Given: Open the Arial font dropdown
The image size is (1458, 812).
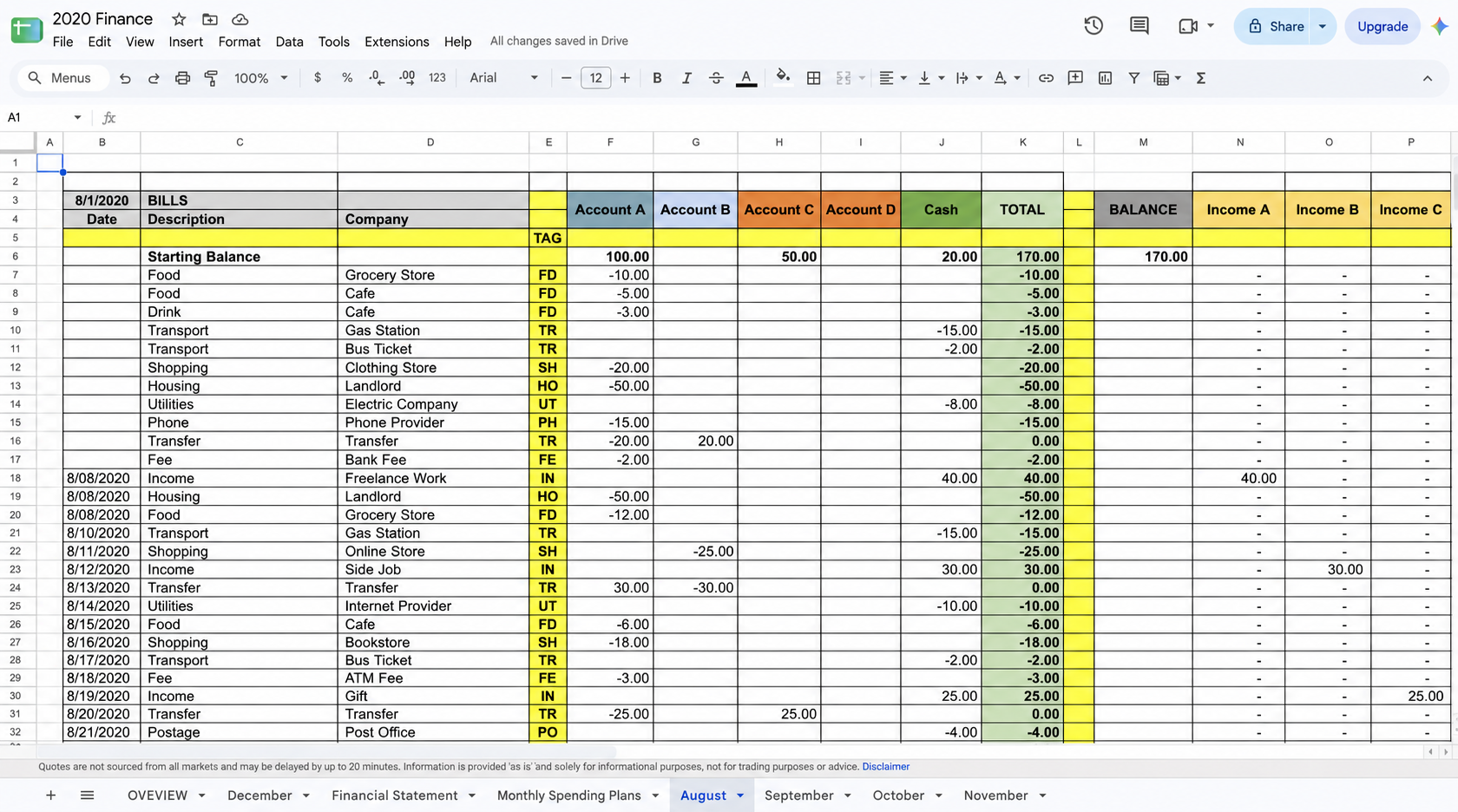Looking at the screenshot, I should click(x=503, y=78).
